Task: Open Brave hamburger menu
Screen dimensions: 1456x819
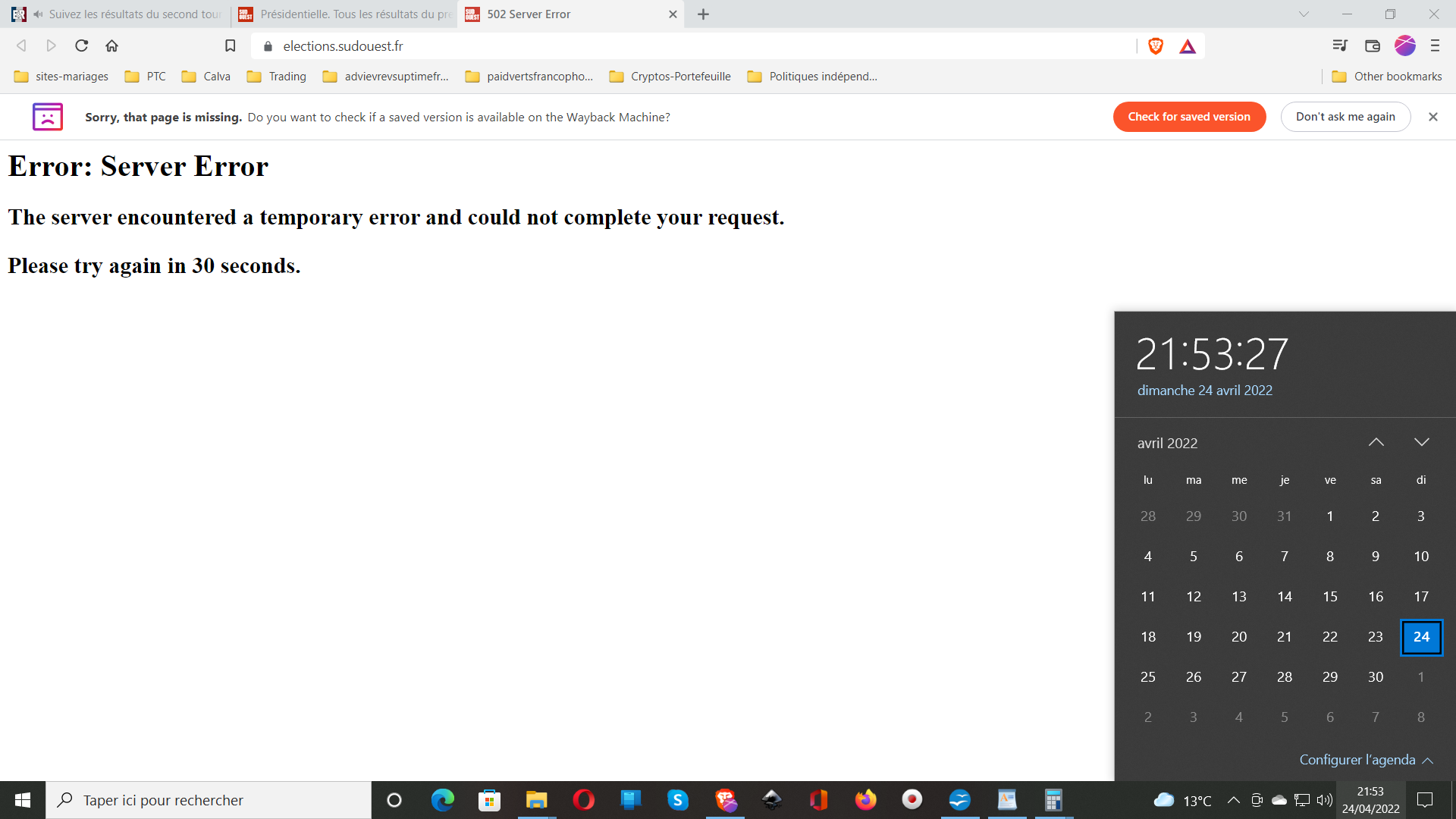Action: point(1435,46)
